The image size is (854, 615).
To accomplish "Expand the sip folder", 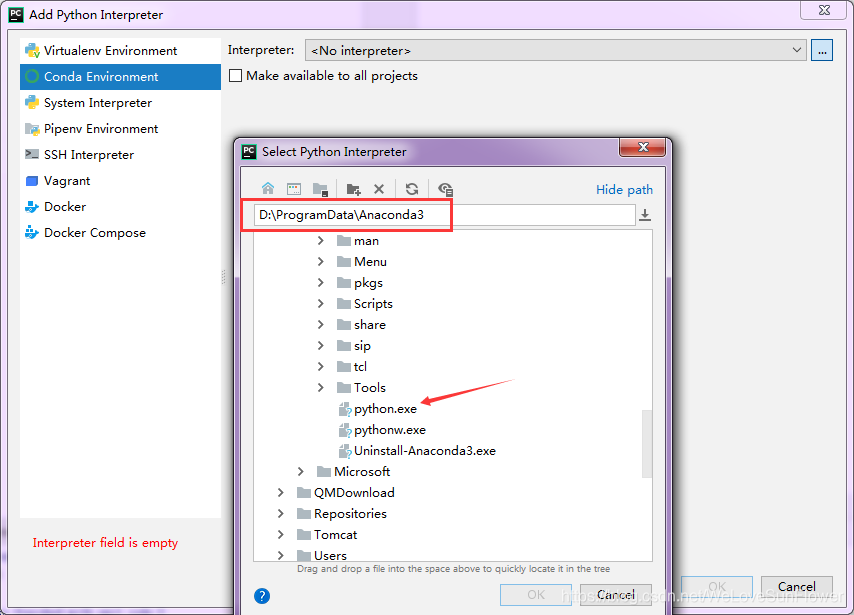I will [321, 345].
